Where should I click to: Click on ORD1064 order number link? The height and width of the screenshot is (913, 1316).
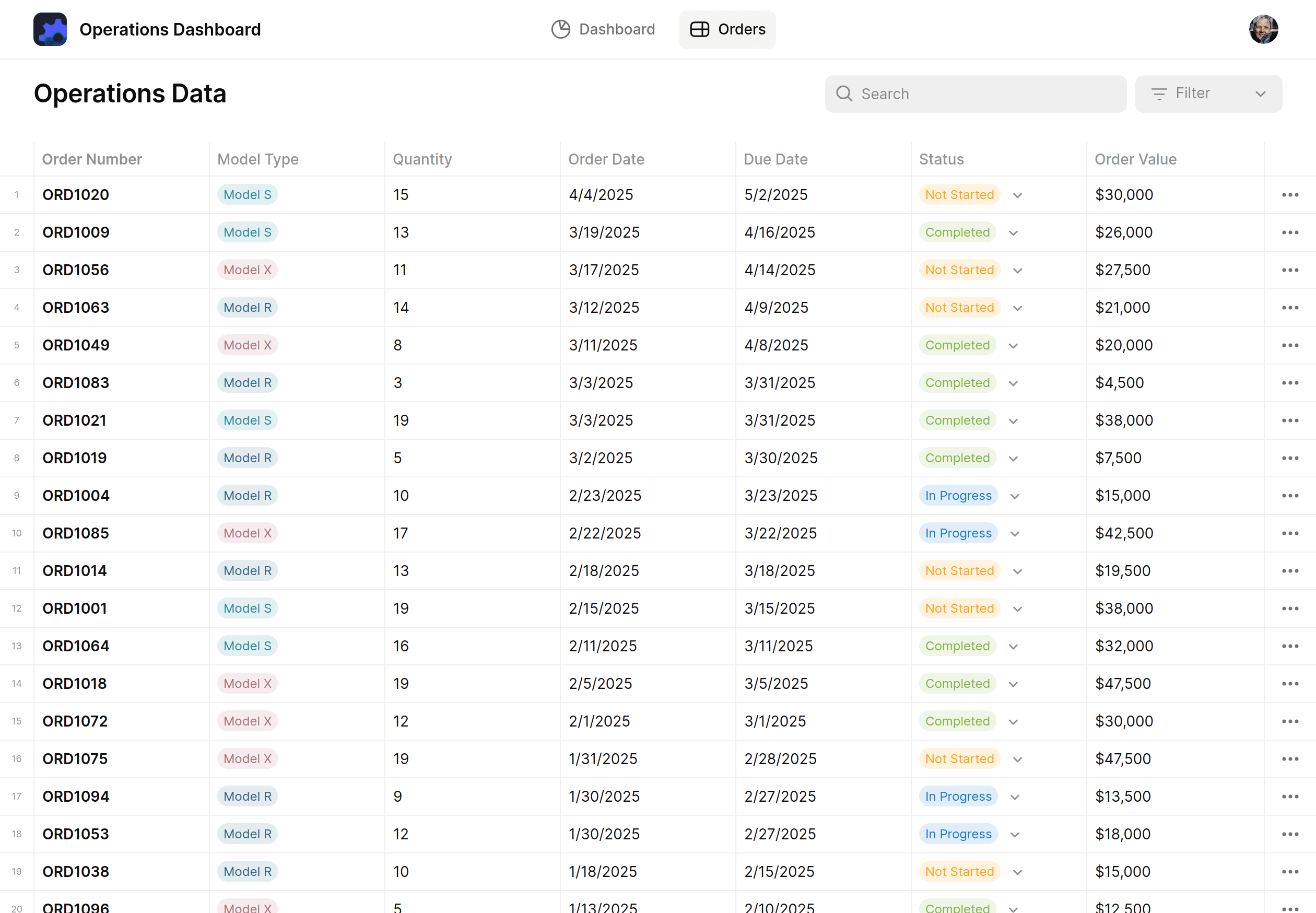click(76, 646)
